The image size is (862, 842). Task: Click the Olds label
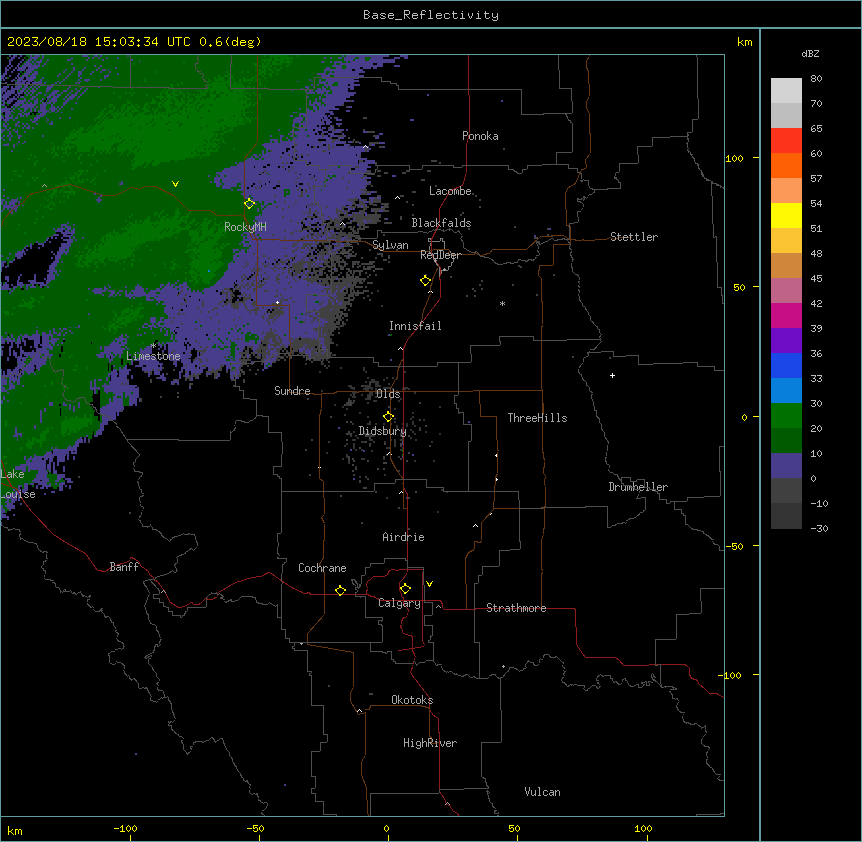coord(388,394)
